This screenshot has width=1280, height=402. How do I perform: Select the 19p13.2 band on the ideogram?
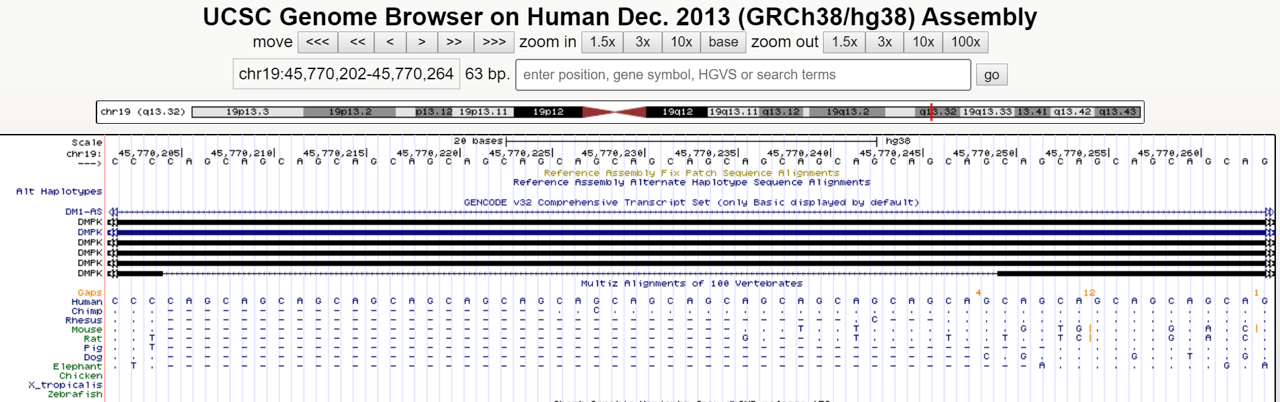coord(350,112)
